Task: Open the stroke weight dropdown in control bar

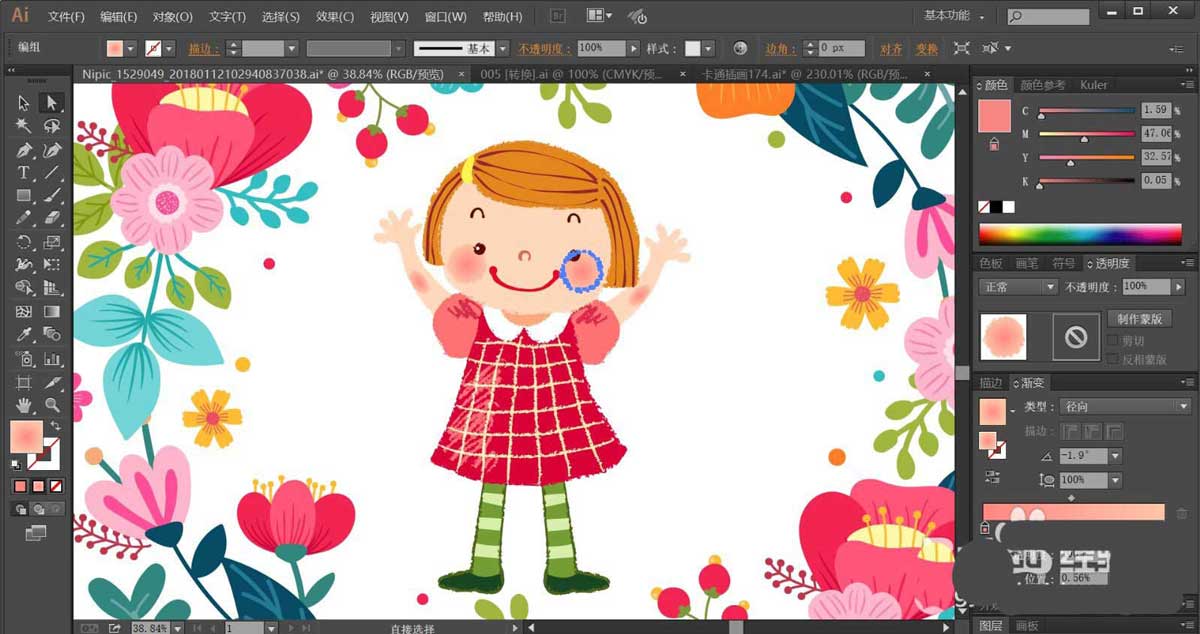Action: pyautogui.click(x=292, y=48)
